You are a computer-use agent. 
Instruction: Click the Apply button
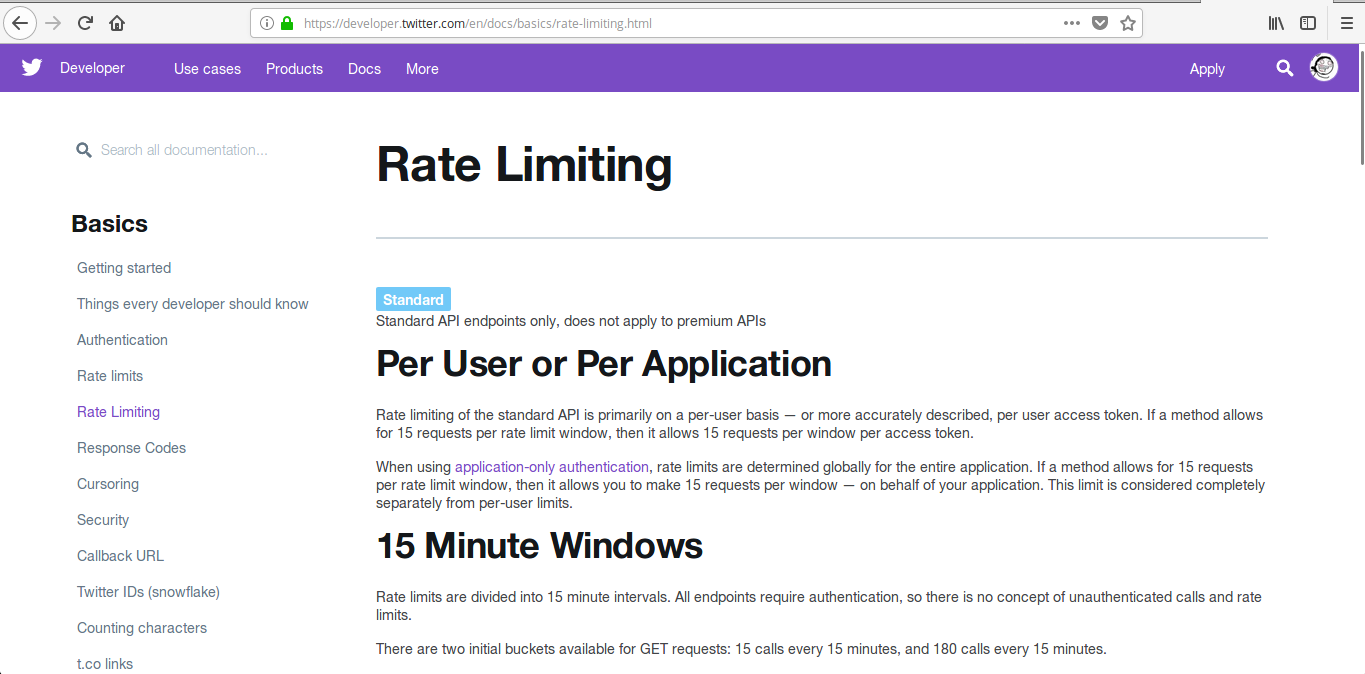[x=1207, y=69]
